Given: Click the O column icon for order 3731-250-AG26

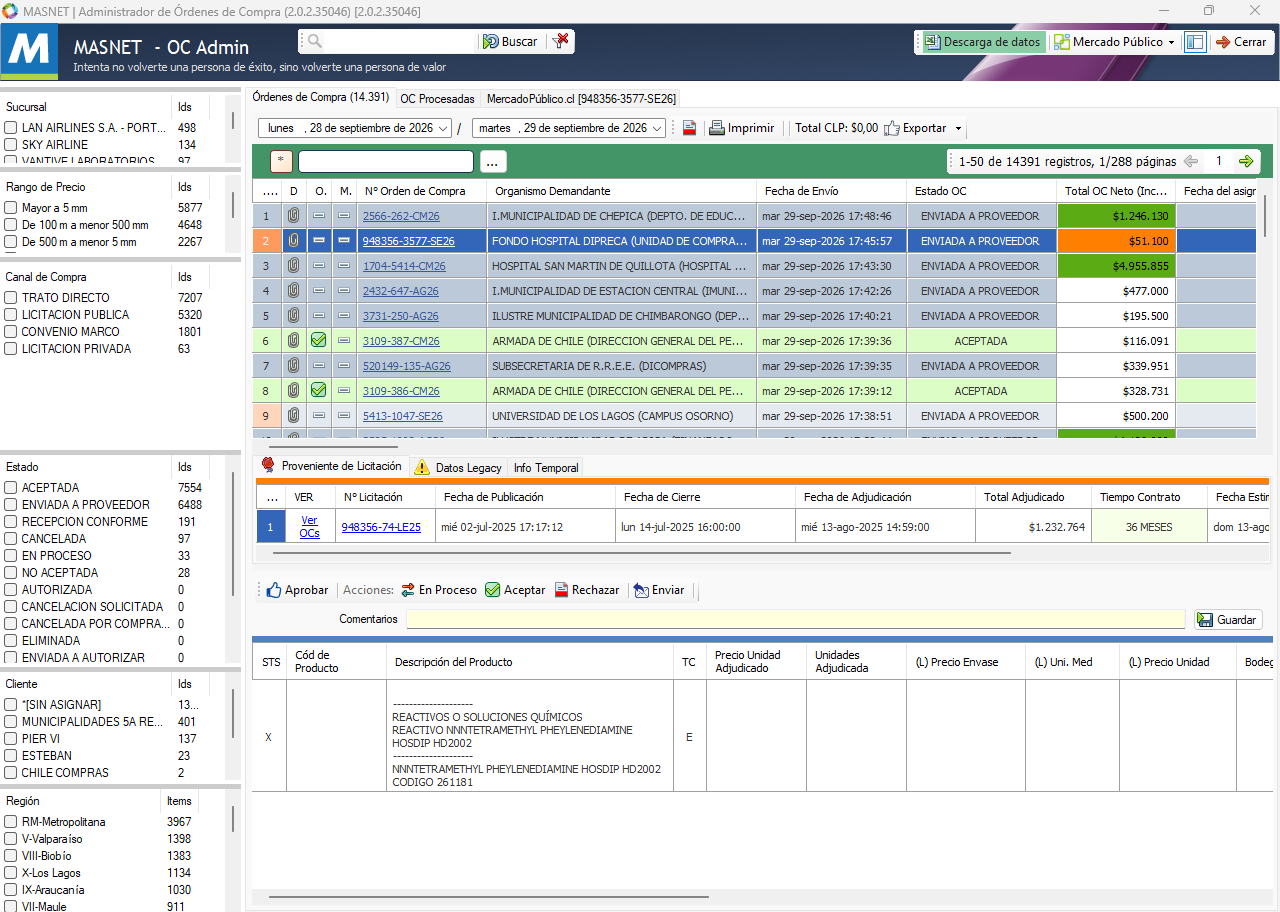Looking at the screenshot, I should [x=319, y=315].
